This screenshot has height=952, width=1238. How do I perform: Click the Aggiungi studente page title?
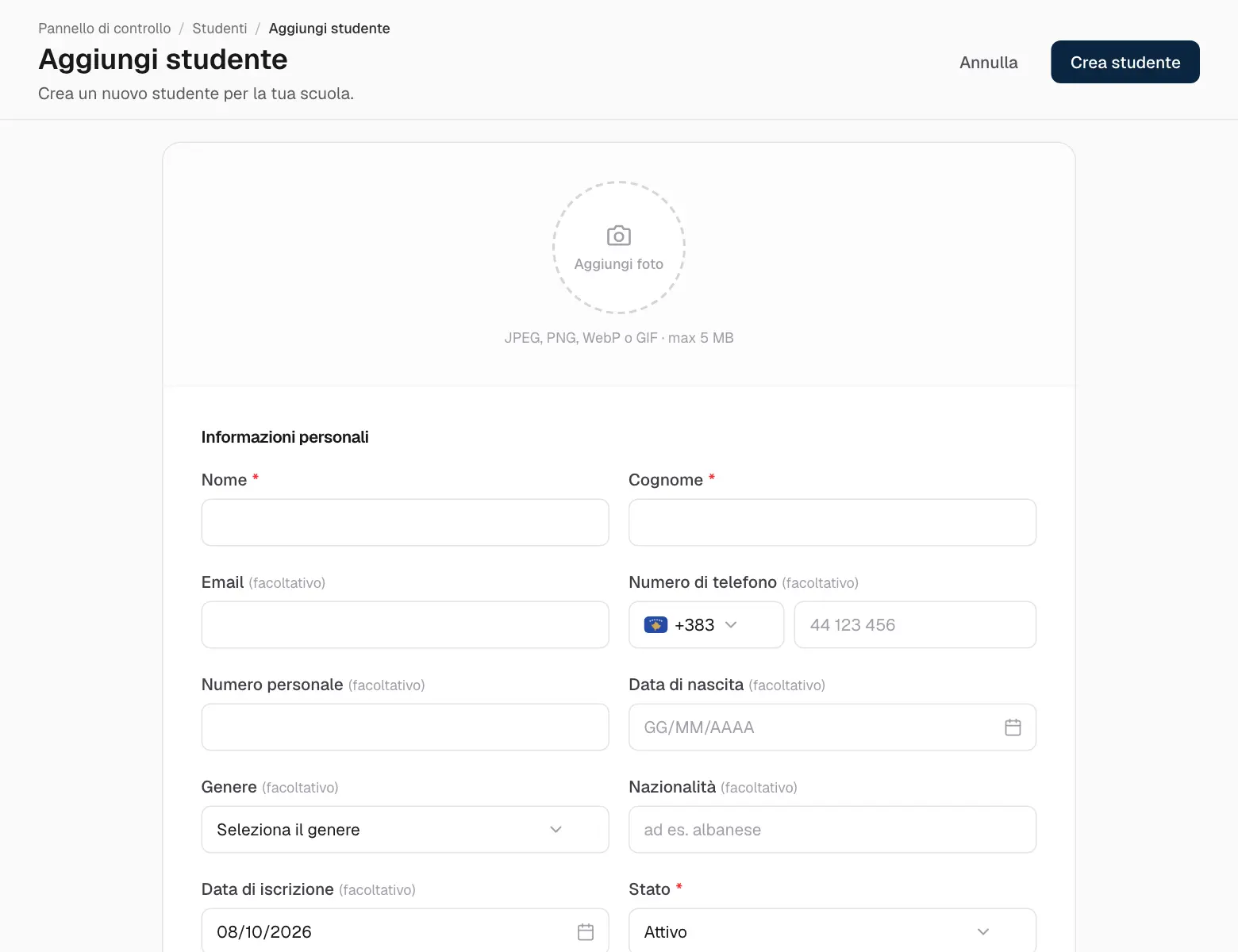[x=163, y=59]
